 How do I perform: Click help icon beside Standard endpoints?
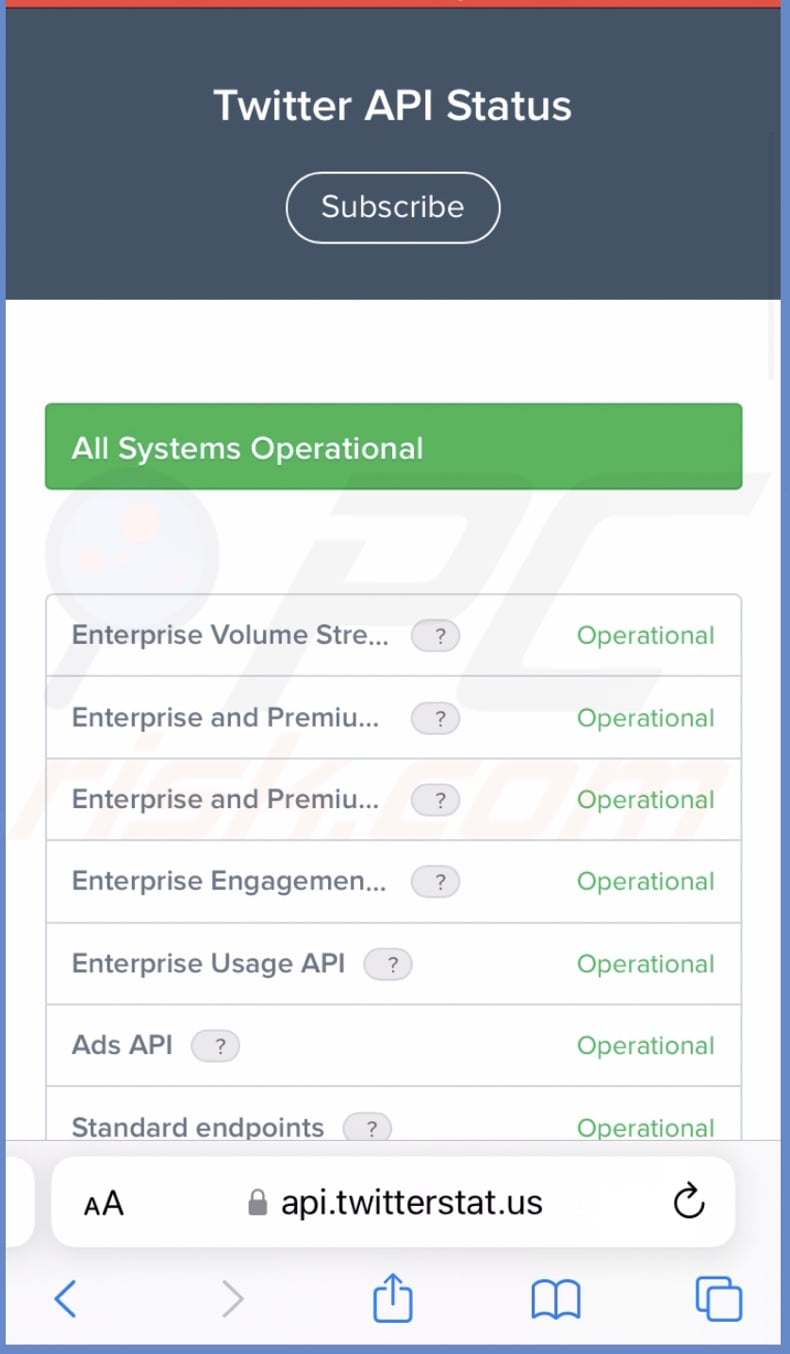(367, 1128)
